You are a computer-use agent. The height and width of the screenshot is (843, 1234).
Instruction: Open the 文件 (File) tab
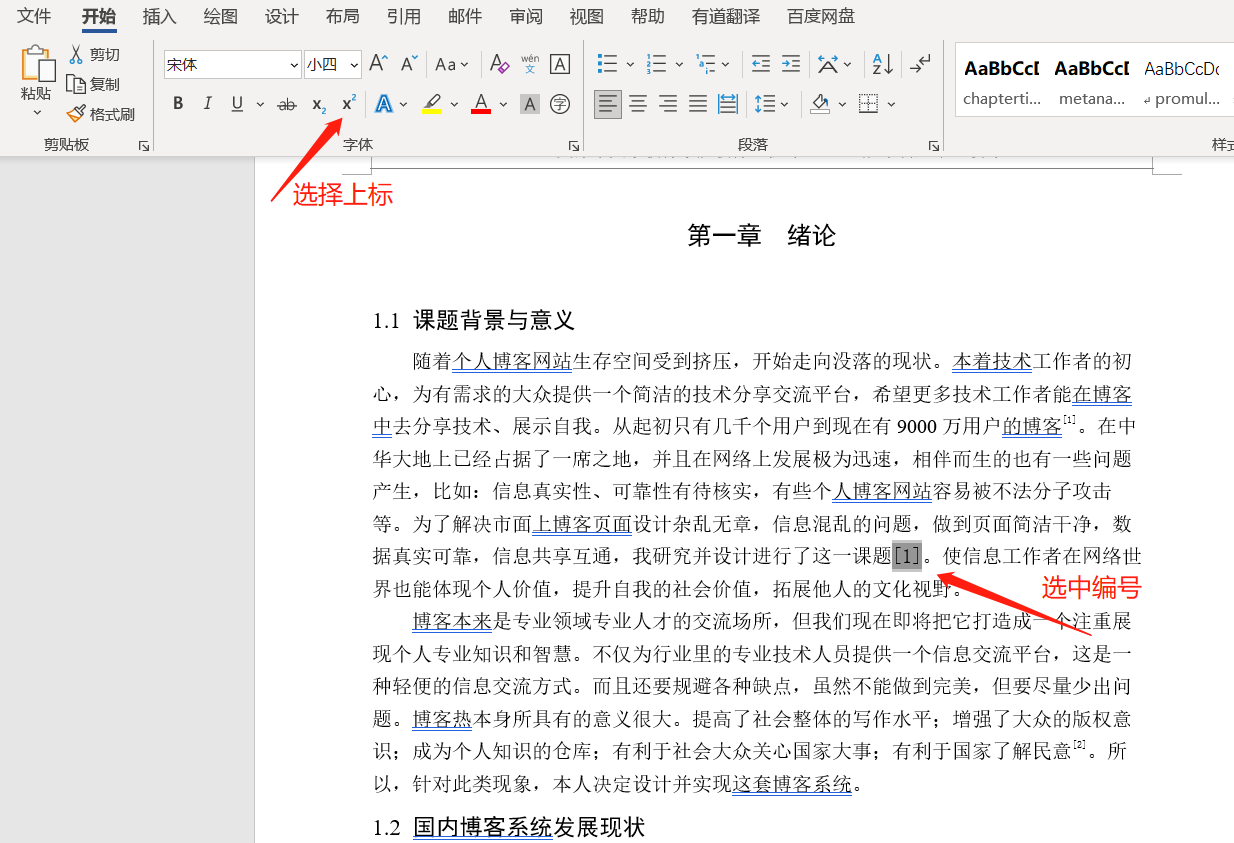pos(33,16)
